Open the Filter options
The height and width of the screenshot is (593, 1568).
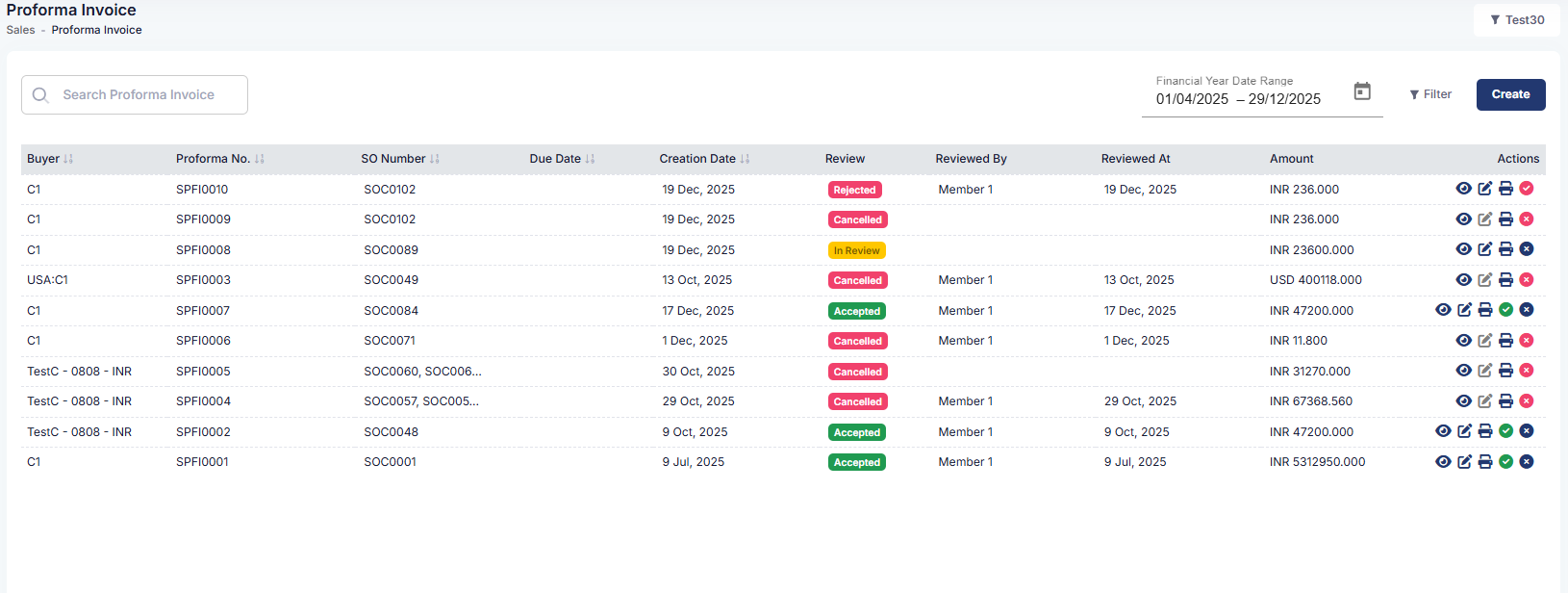(x=1430, y=94)
